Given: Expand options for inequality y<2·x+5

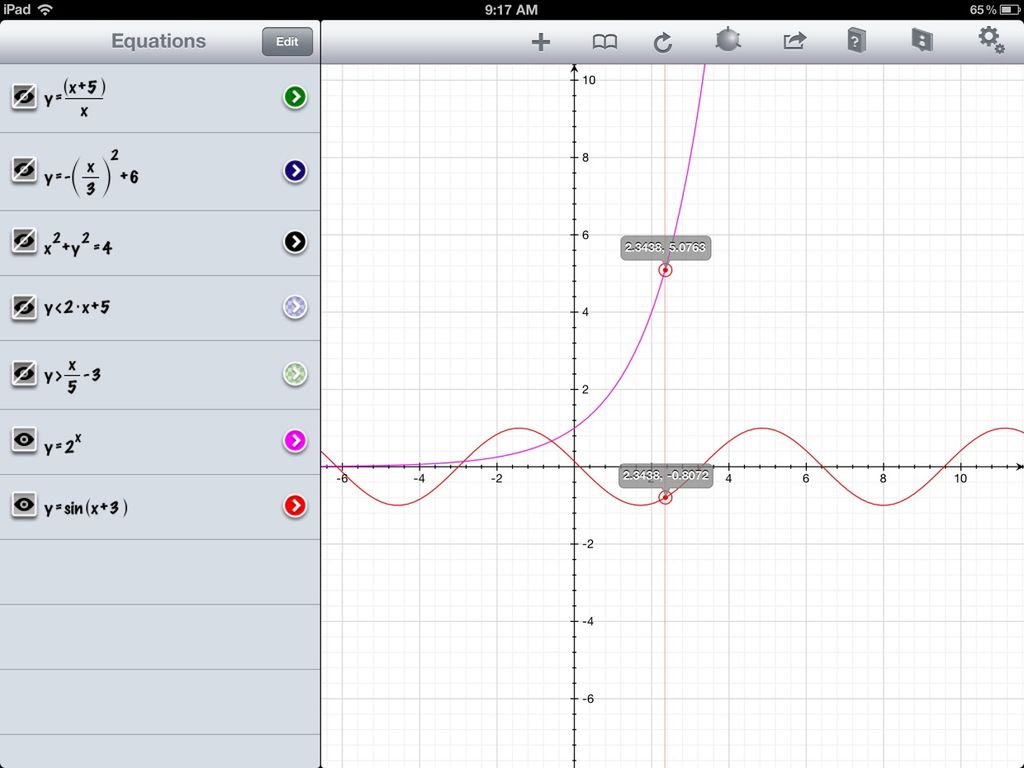Looking at the screenshot, I should (x=295, y=307).
